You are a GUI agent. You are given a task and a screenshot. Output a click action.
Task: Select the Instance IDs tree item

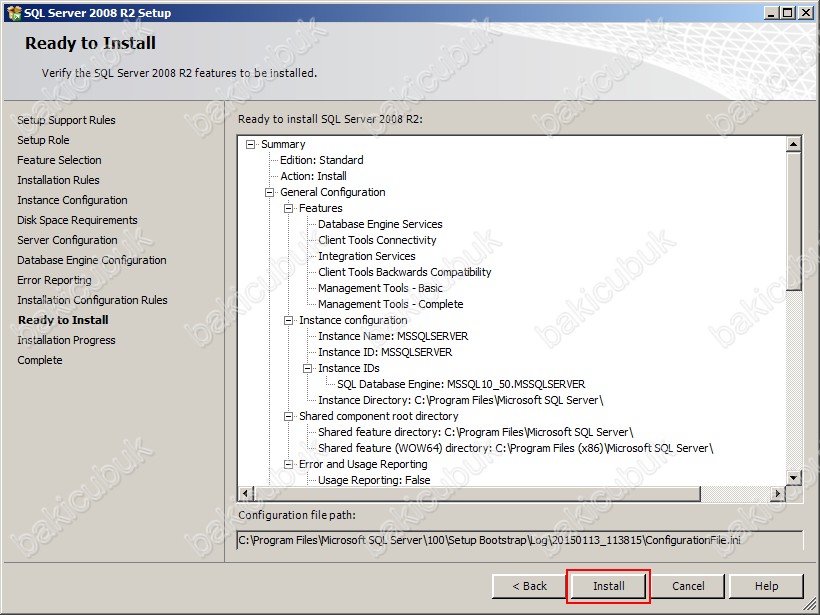point(349,368)
